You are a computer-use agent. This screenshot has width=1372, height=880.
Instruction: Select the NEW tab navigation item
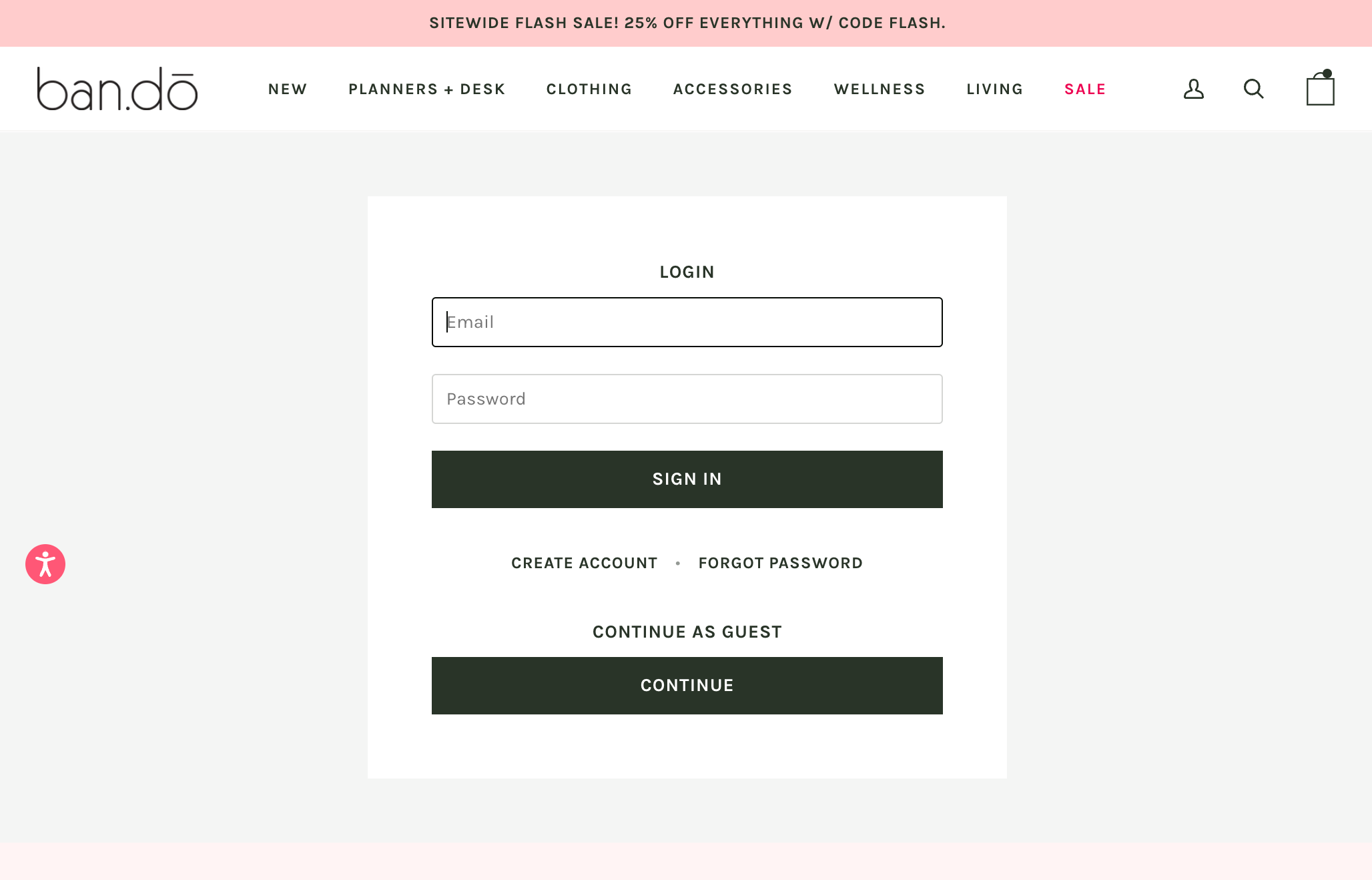288,88
